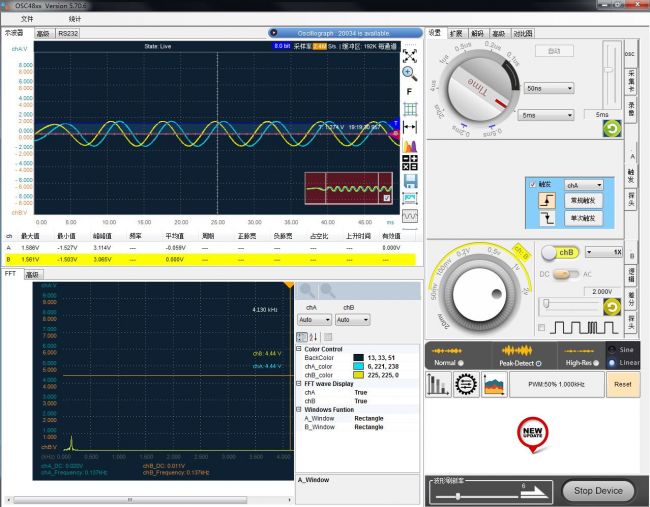Select the horizontal measurement cursor icon
This screenshot has width=650, height=507.
pyautogui.click(x=410, y=127)
